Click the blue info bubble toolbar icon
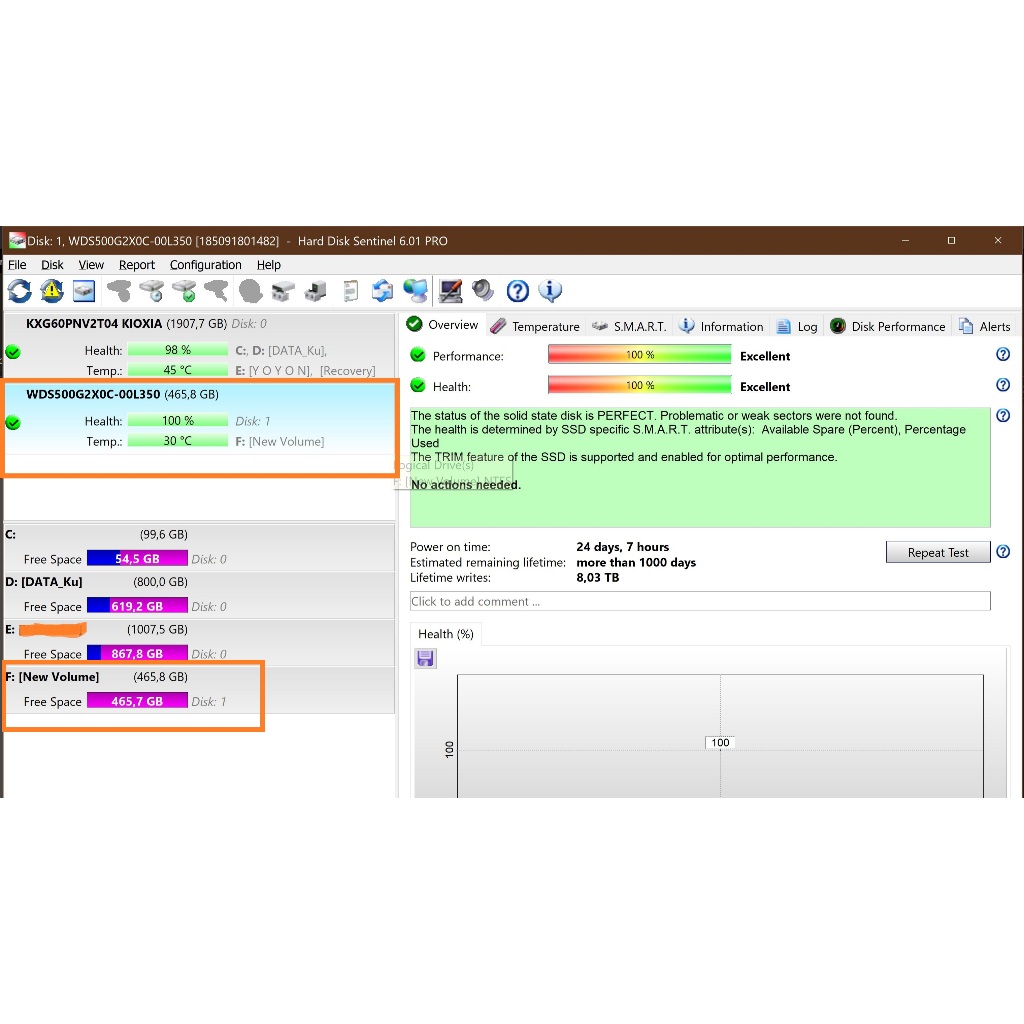Screen dimensions: 1024x1024 (550, 291)
